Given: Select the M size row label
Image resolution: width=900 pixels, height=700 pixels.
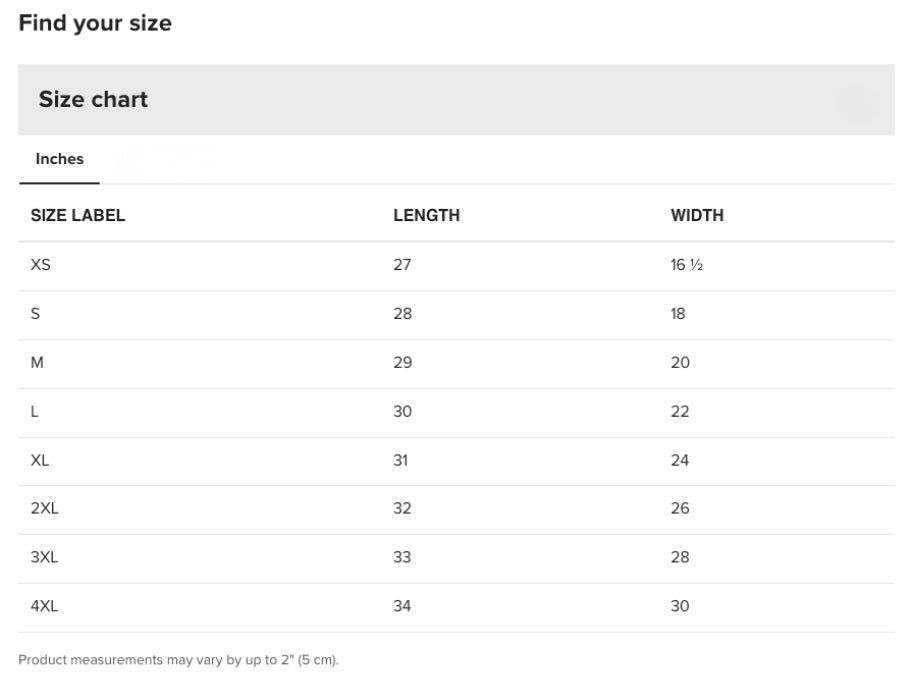Looking at the screenshot, I should pos(37,363).
